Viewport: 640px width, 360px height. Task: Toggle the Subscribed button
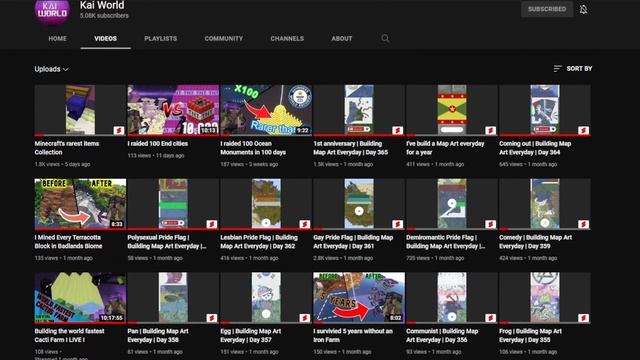click(547, 9)
